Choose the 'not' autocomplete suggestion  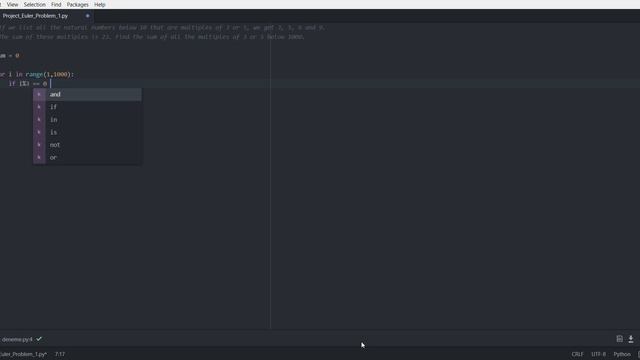point(87,145)
